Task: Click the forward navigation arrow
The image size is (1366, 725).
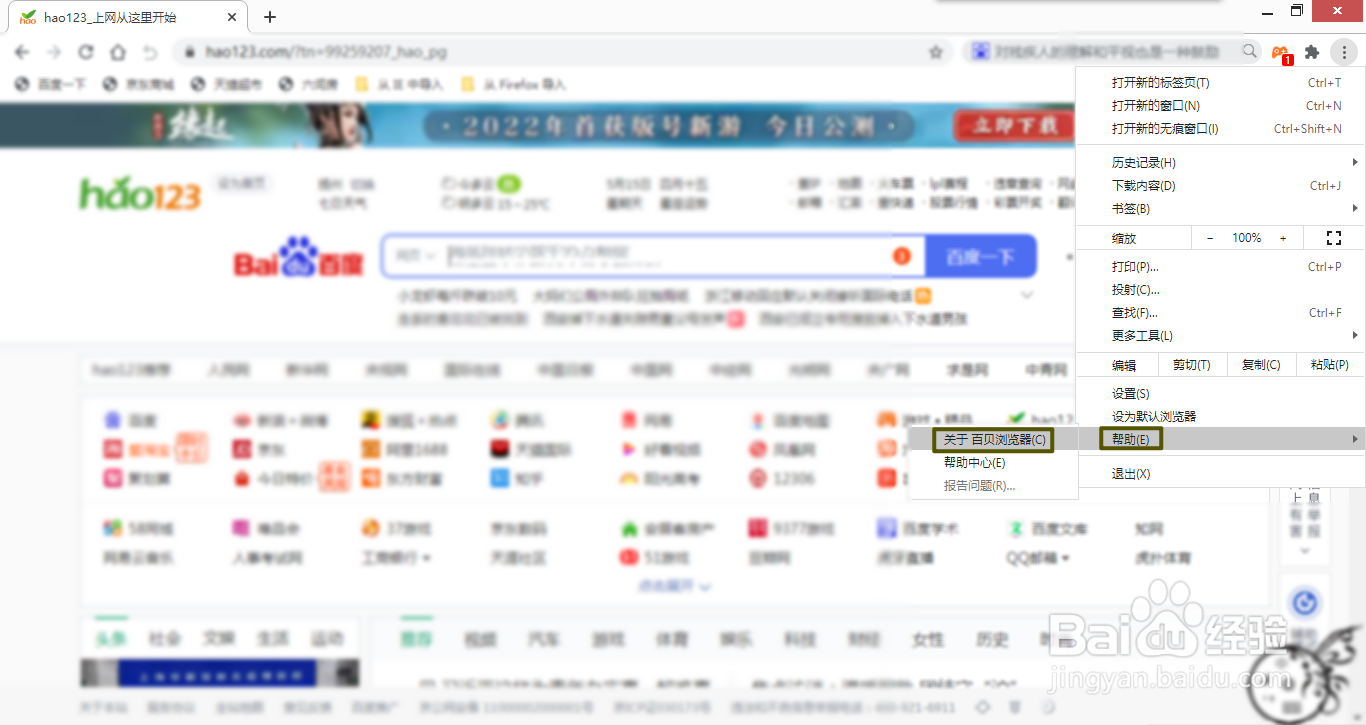Action: (x=53, y=52)
